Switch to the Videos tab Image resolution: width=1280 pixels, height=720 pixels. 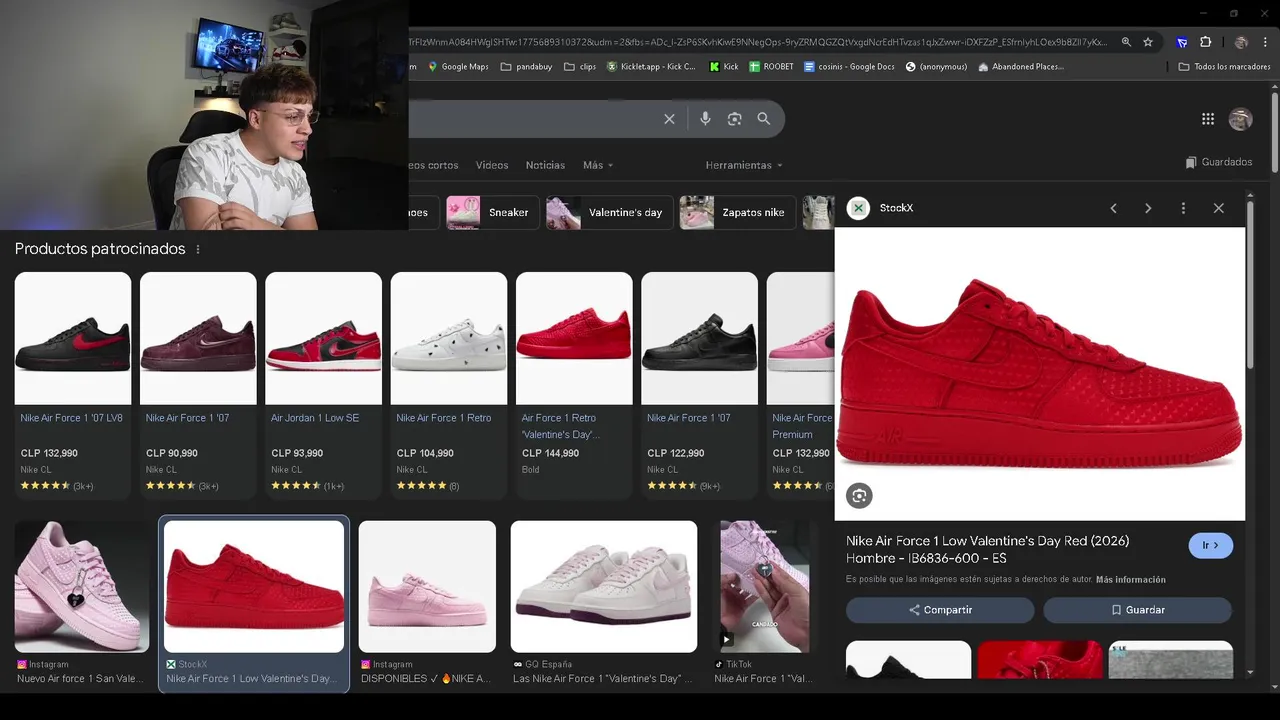point(492,165)
